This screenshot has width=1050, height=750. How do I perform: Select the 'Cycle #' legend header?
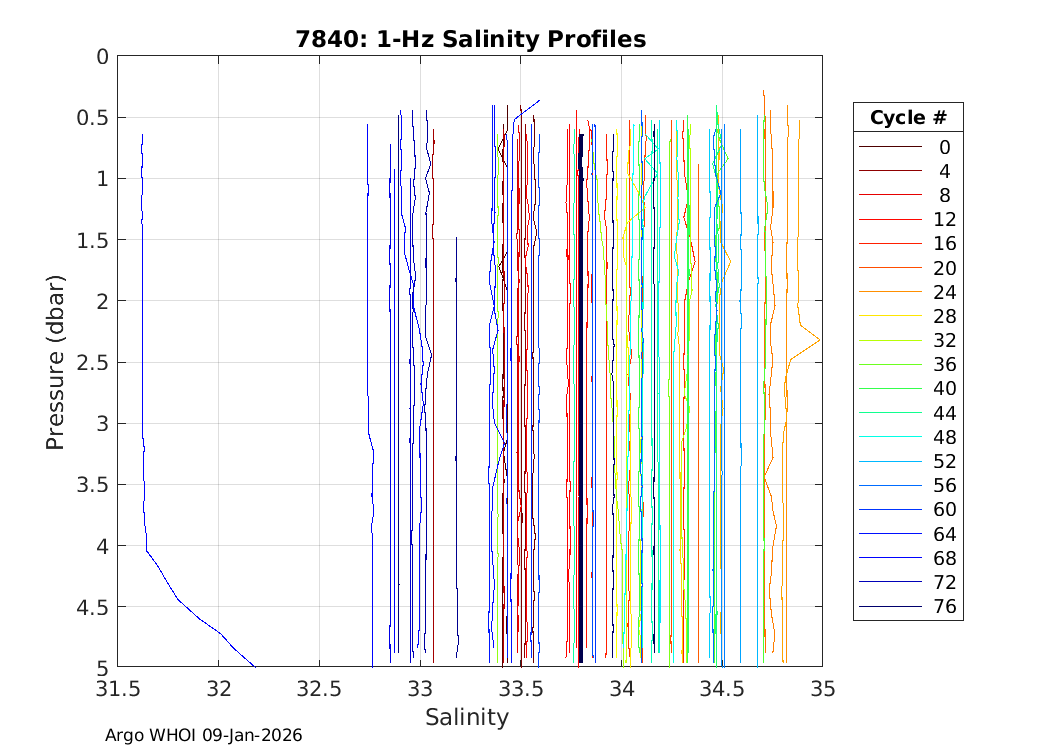click(908, 117)
